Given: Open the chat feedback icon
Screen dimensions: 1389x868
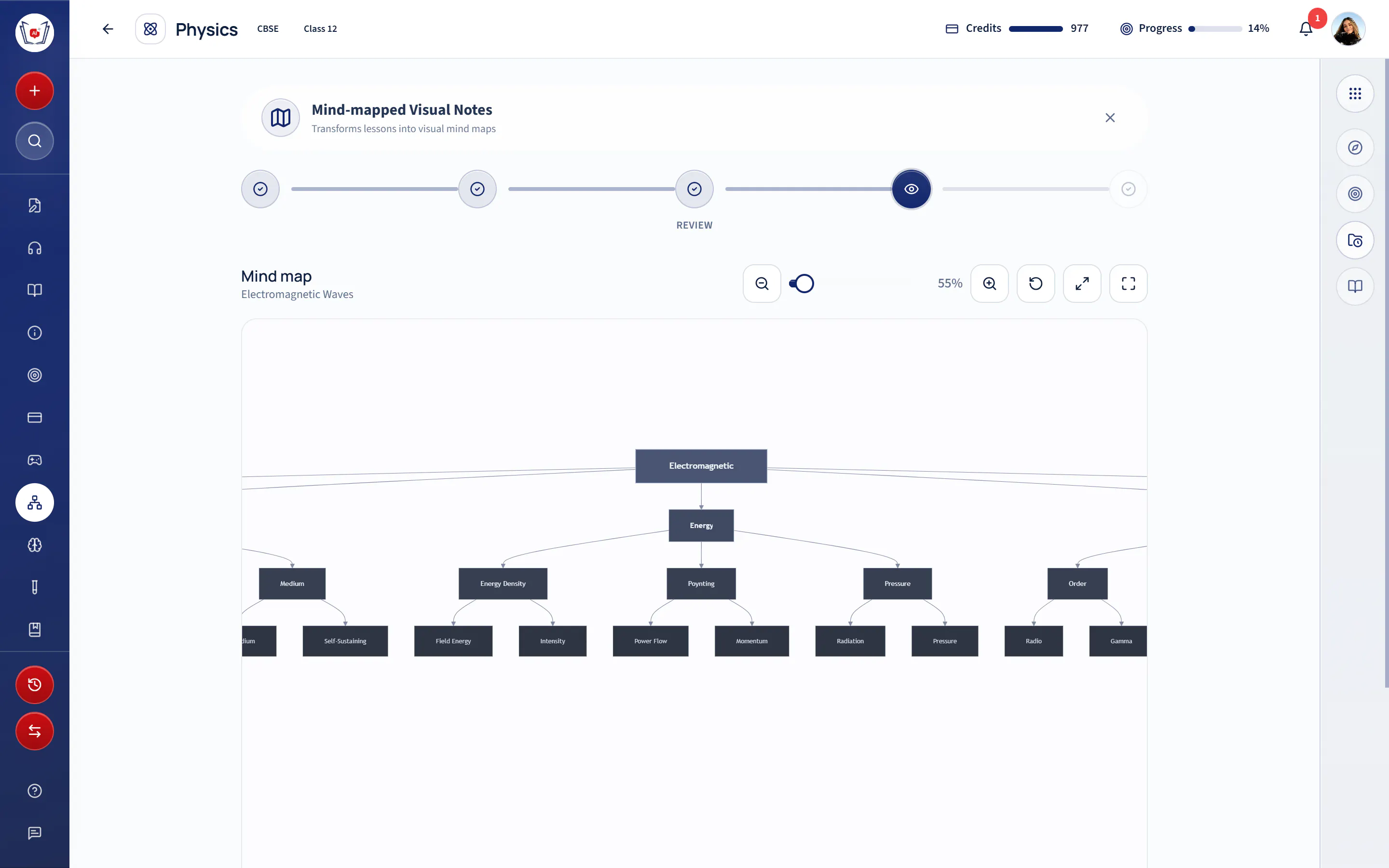Looking at the screenshot, I should click(x=34, y=833).
